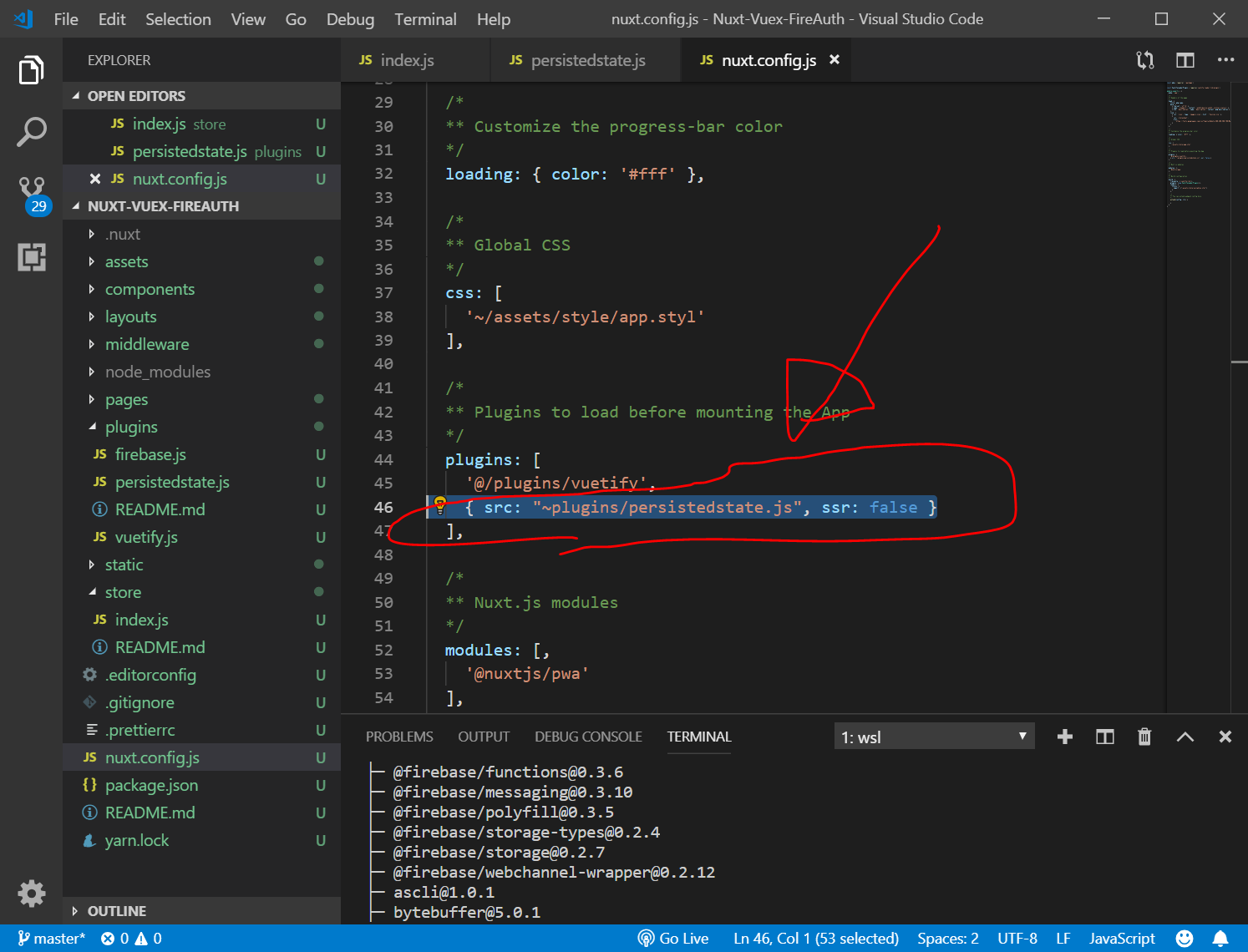Image resolution: width=1248 pixels, height=952 pixels.
Task: Show the Output panel tab
Action: point(484,737)
